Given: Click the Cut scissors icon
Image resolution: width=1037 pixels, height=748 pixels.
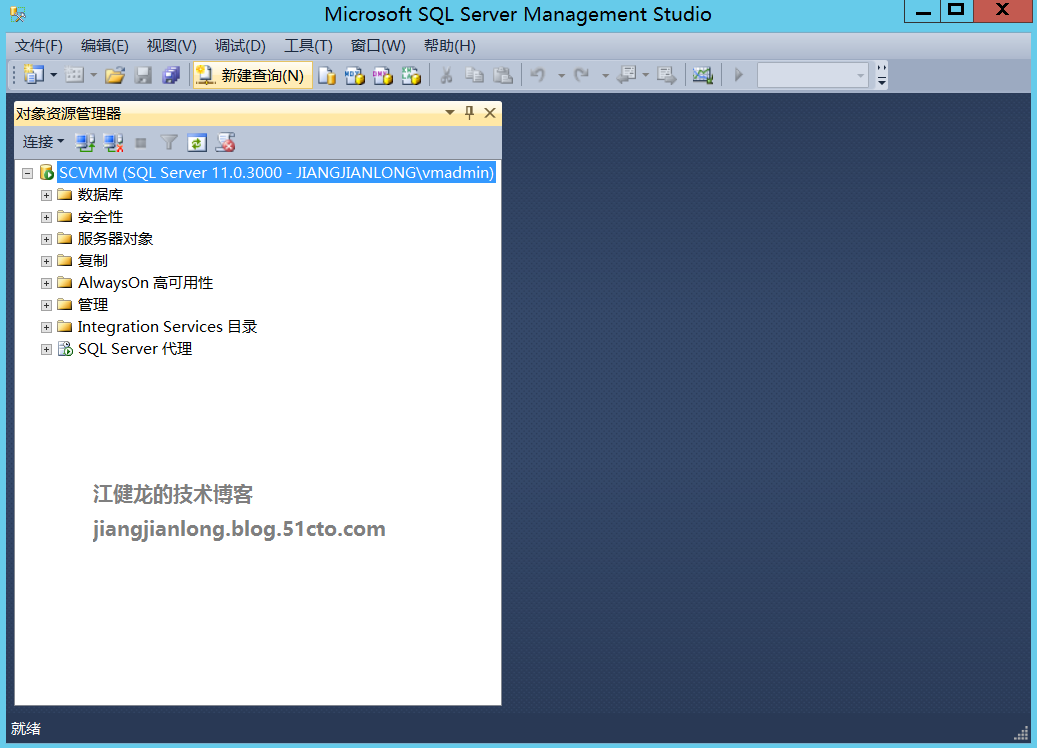Looking at the screenshot, I should point(446,75).
